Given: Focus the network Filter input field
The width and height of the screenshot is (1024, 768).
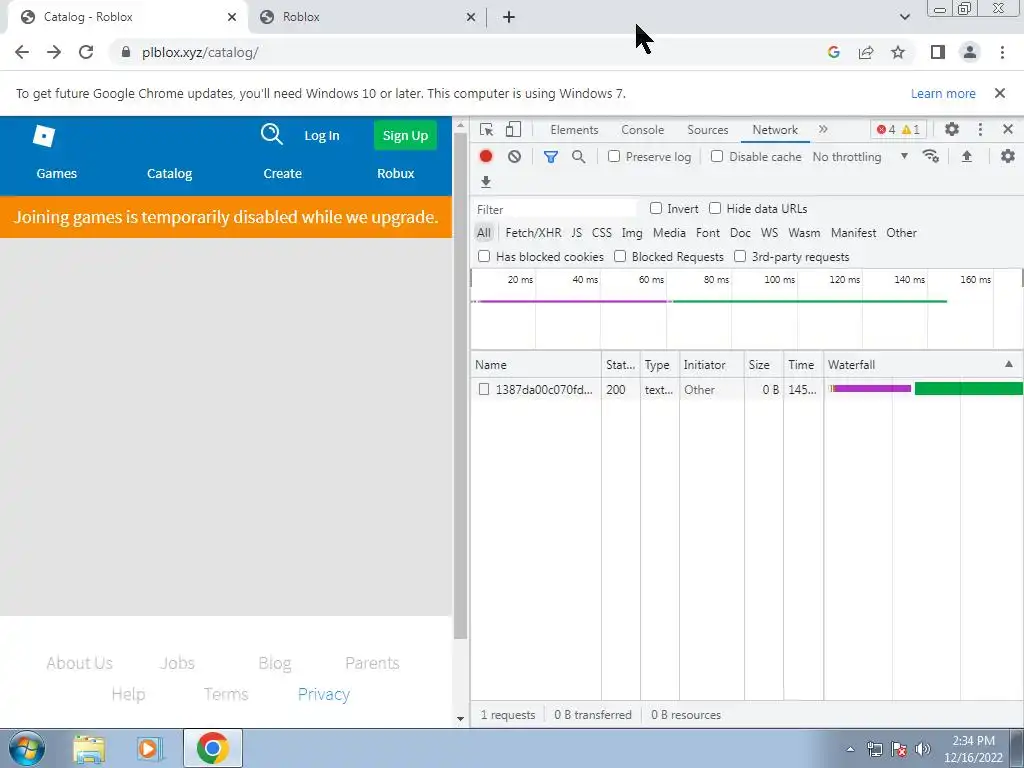Looking at the screenshot, I should 555,209.
